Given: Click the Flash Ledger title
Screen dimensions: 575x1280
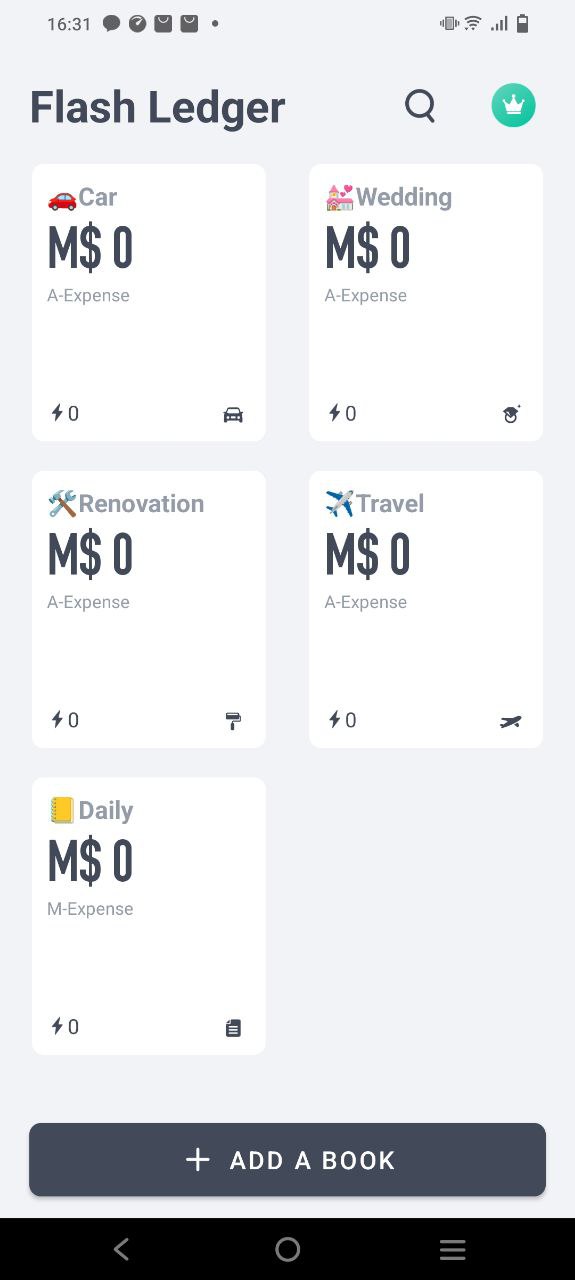Looking at the screenshot, I should click(157, 107).
